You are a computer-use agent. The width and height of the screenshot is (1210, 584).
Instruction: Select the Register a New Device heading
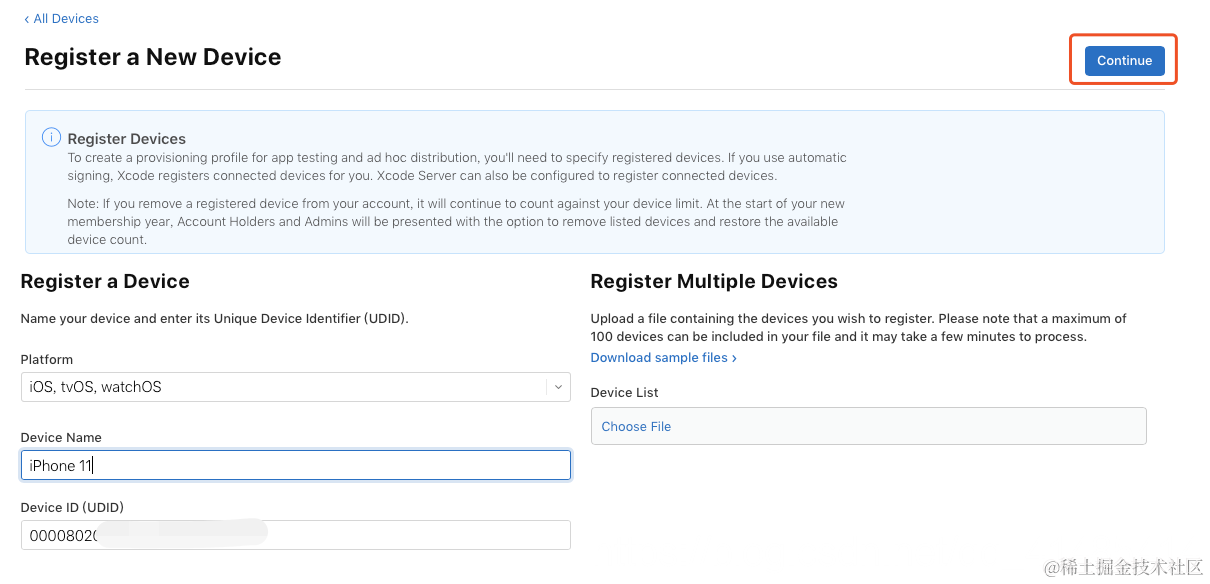[153, 57]
